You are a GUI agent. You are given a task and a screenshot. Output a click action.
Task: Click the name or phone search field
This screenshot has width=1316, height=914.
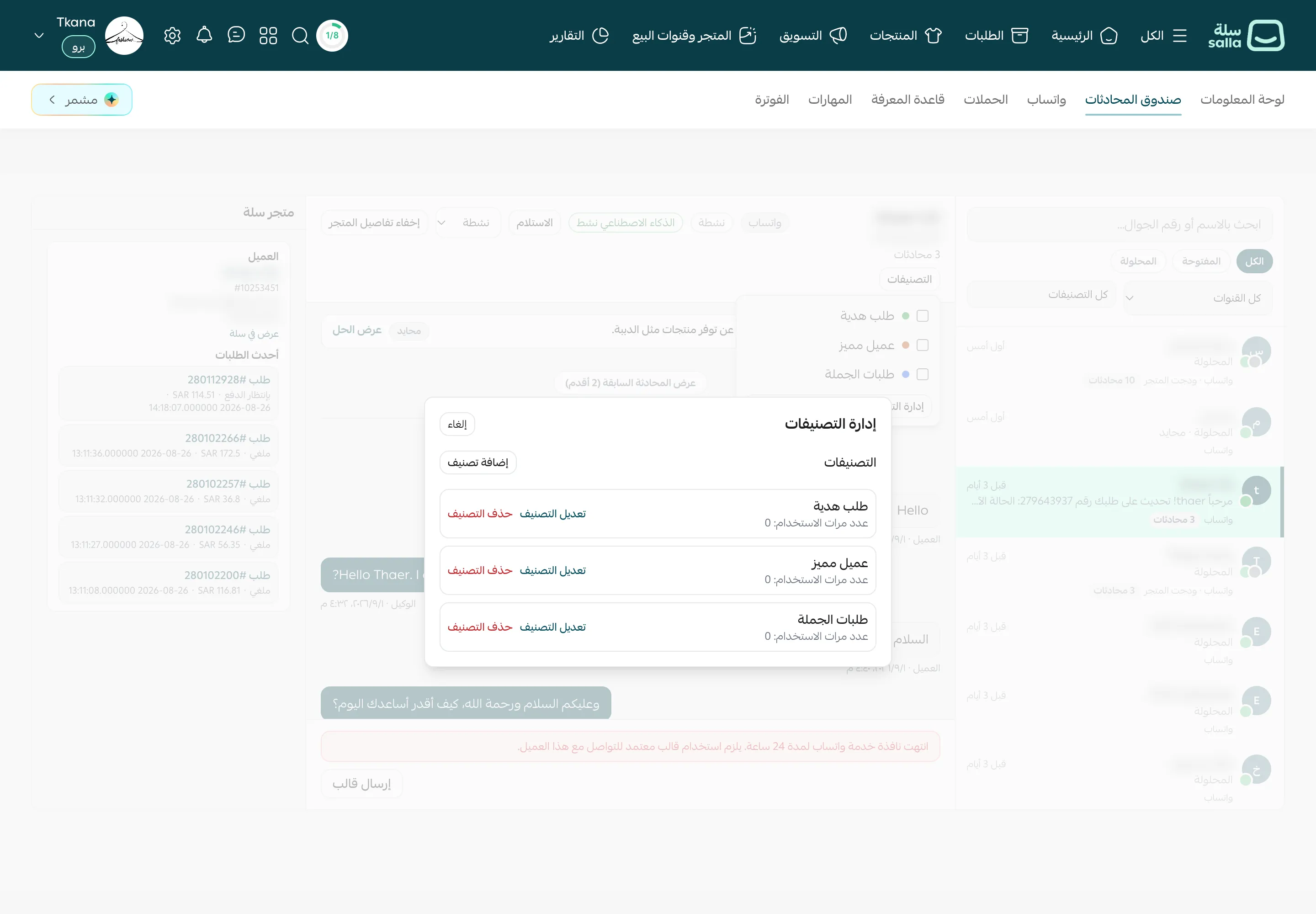click(x=1120, y=224)
